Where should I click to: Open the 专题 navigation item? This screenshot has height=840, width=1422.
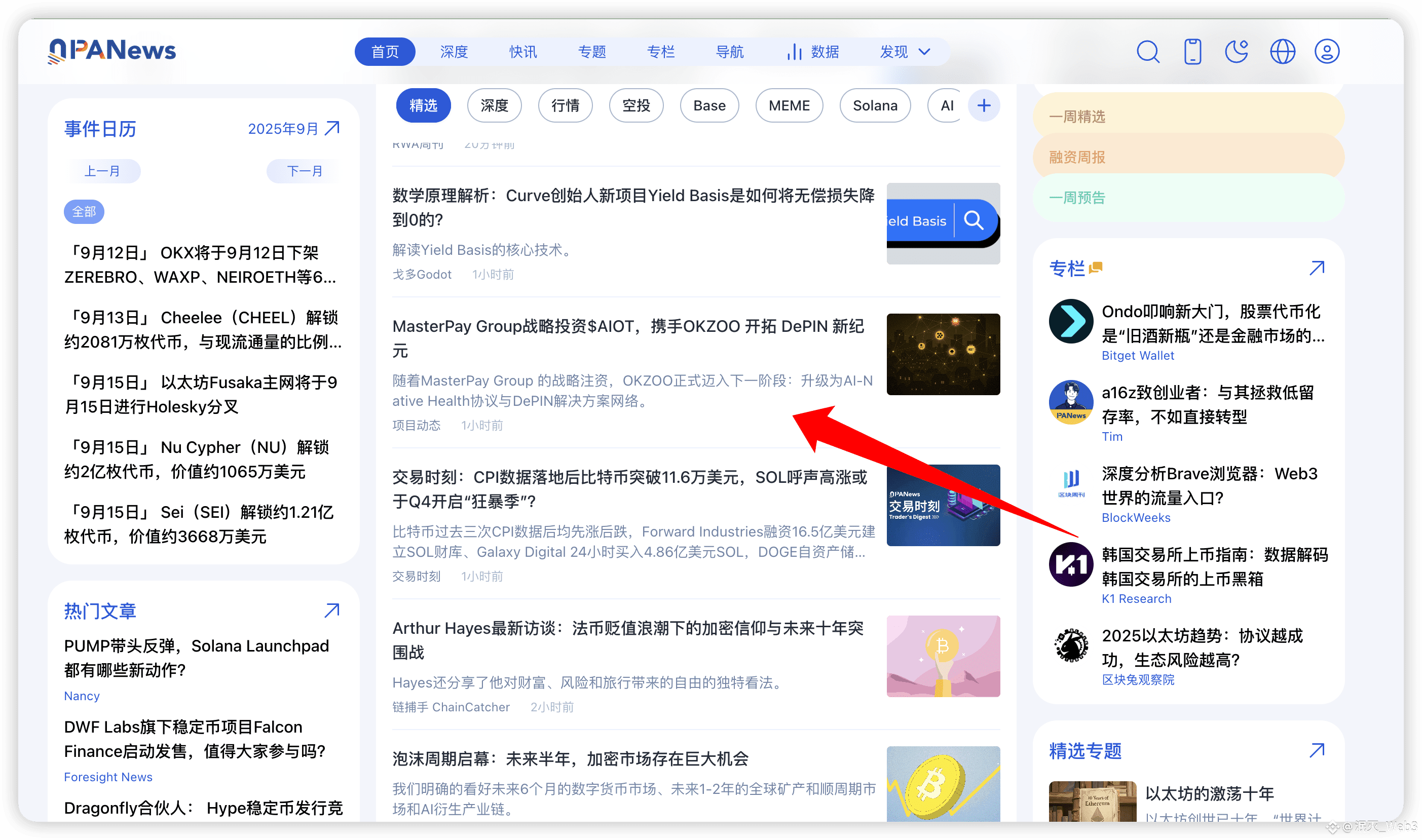click(x=592, y=52)
